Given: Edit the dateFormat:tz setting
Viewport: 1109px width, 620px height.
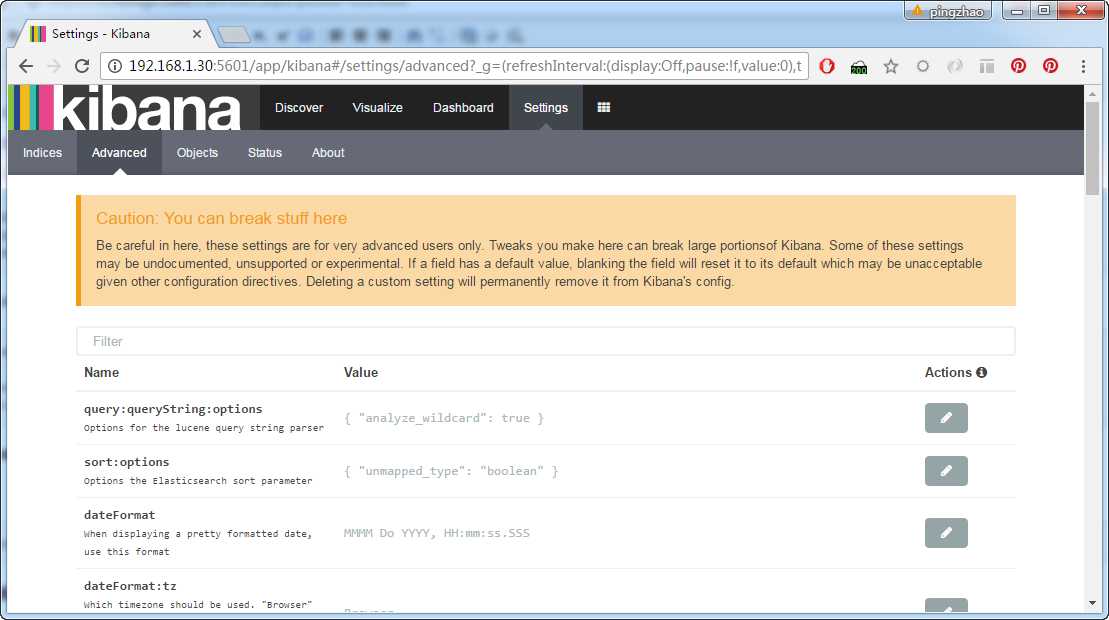Looking at the screenshot, I should tap(946, 606).
